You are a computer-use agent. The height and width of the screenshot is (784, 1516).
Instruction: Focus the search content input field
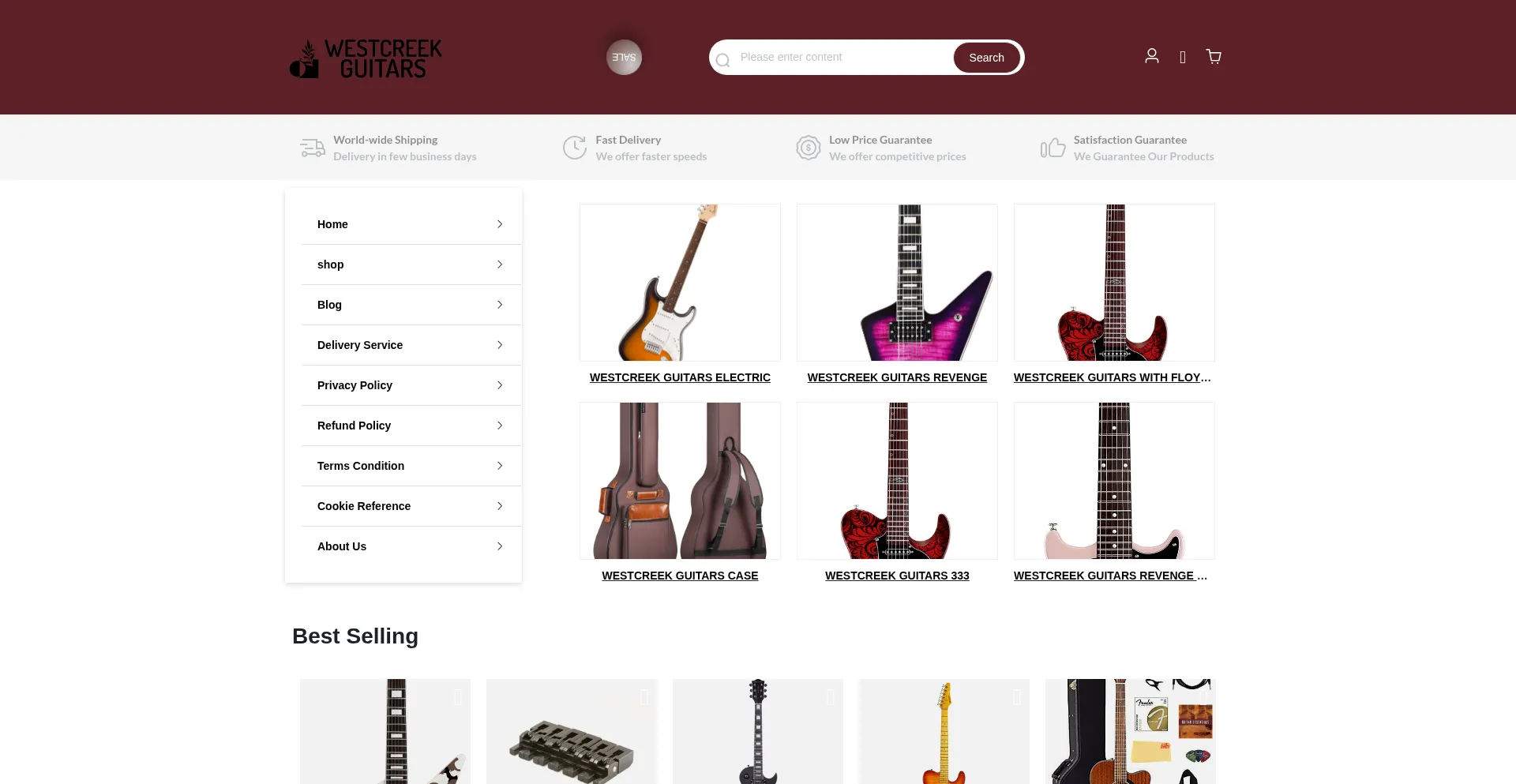point(842,57)
